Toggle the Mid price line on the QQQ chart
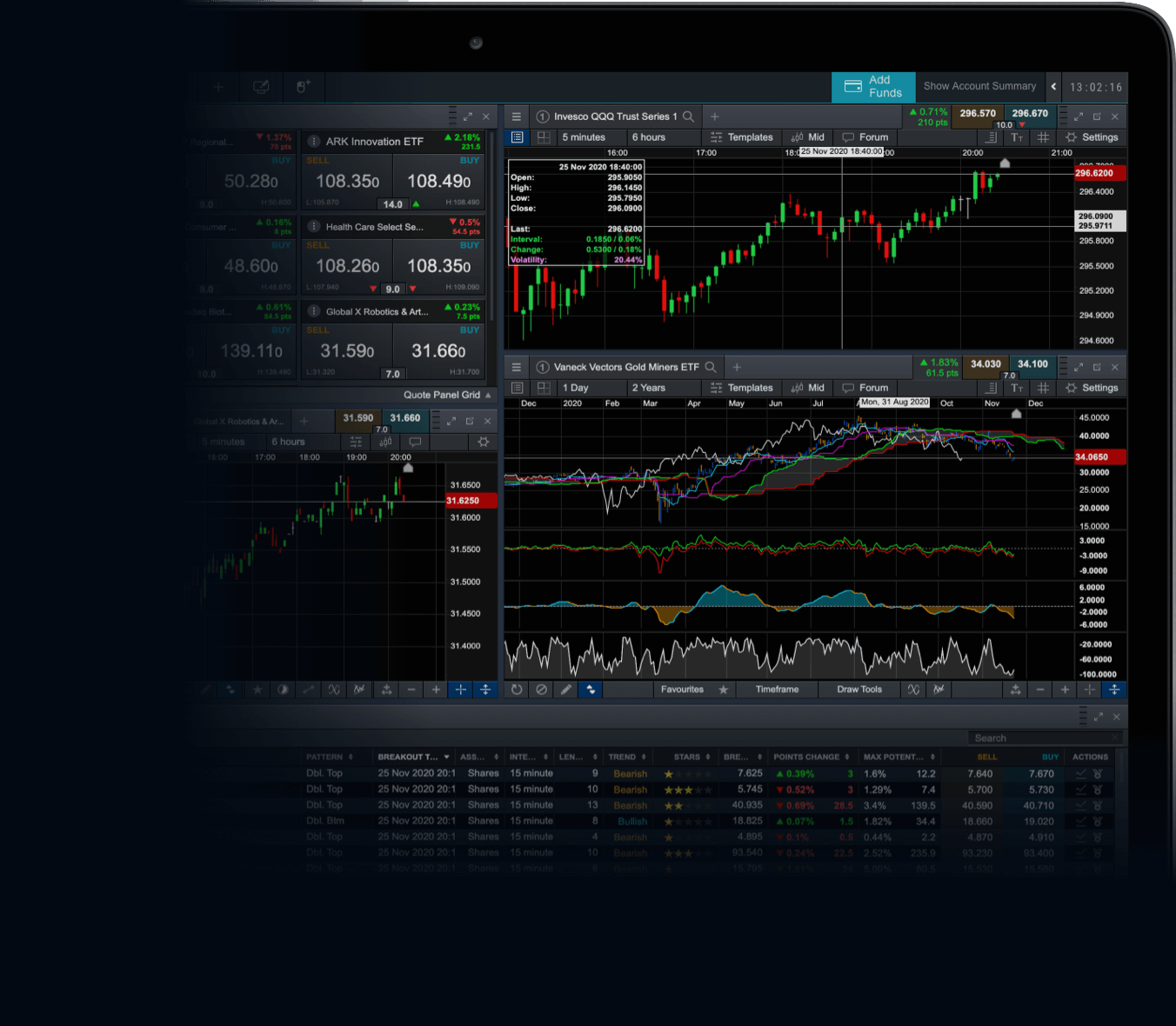1176x1026 pixels. point(807,137)
